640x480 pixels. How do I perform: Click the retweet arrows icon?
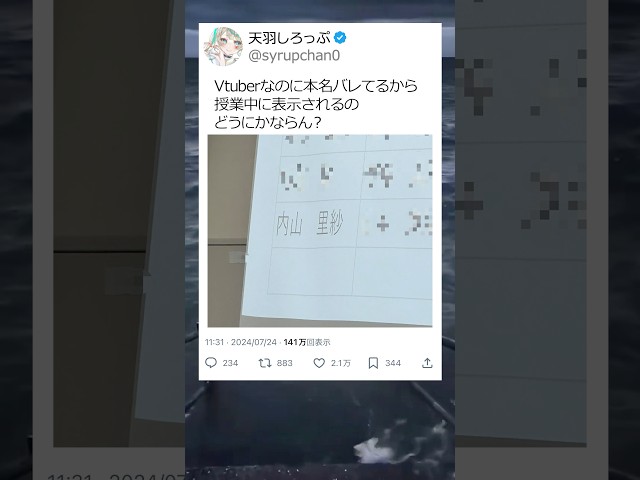point(265,363)
